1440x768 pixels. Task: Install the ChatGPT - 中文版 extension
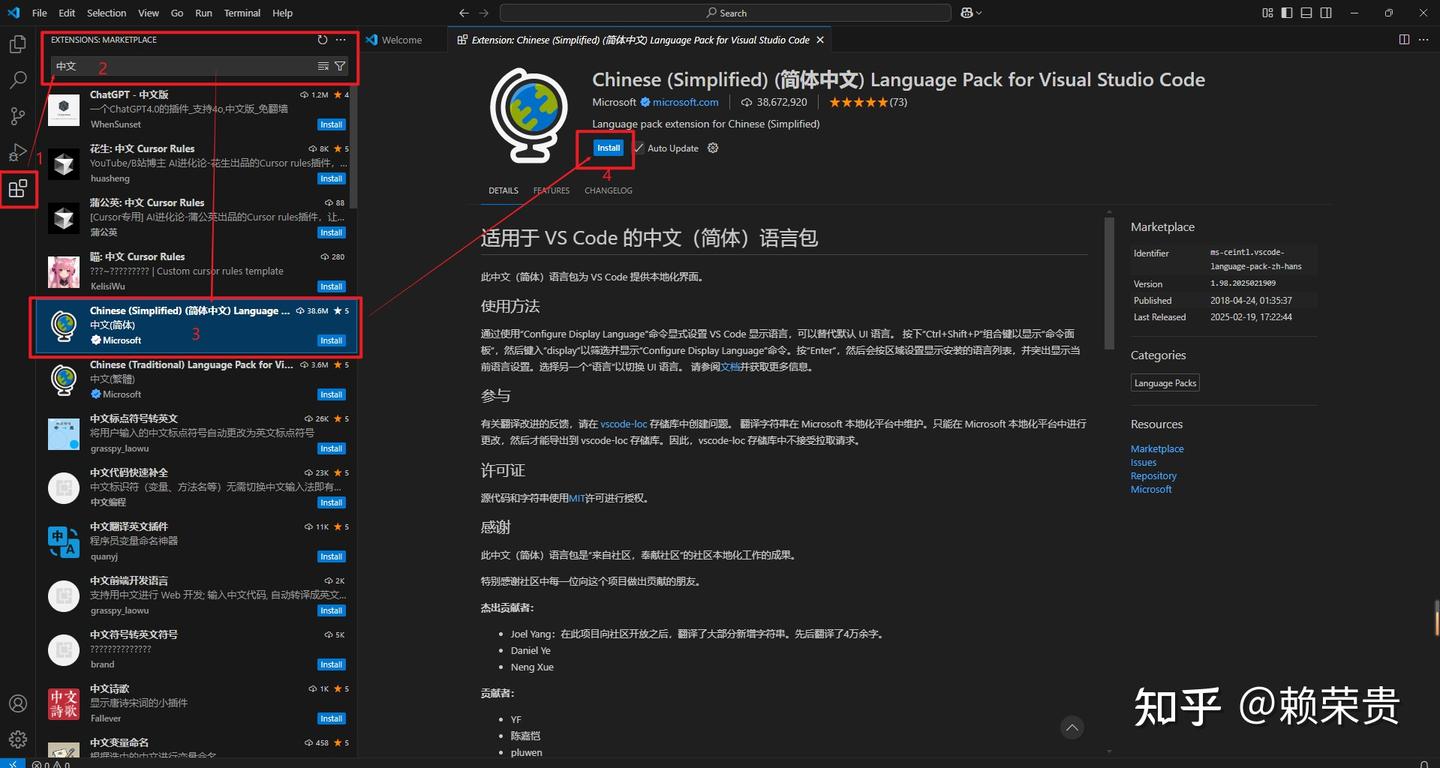tap(331, 125)
